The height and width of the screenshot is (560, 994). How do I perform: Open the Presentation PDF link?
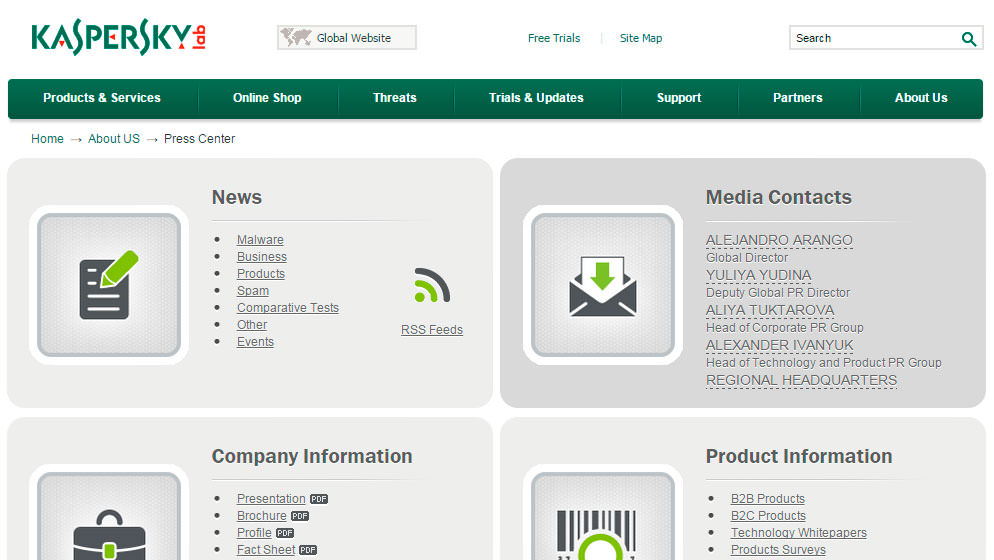271,499
